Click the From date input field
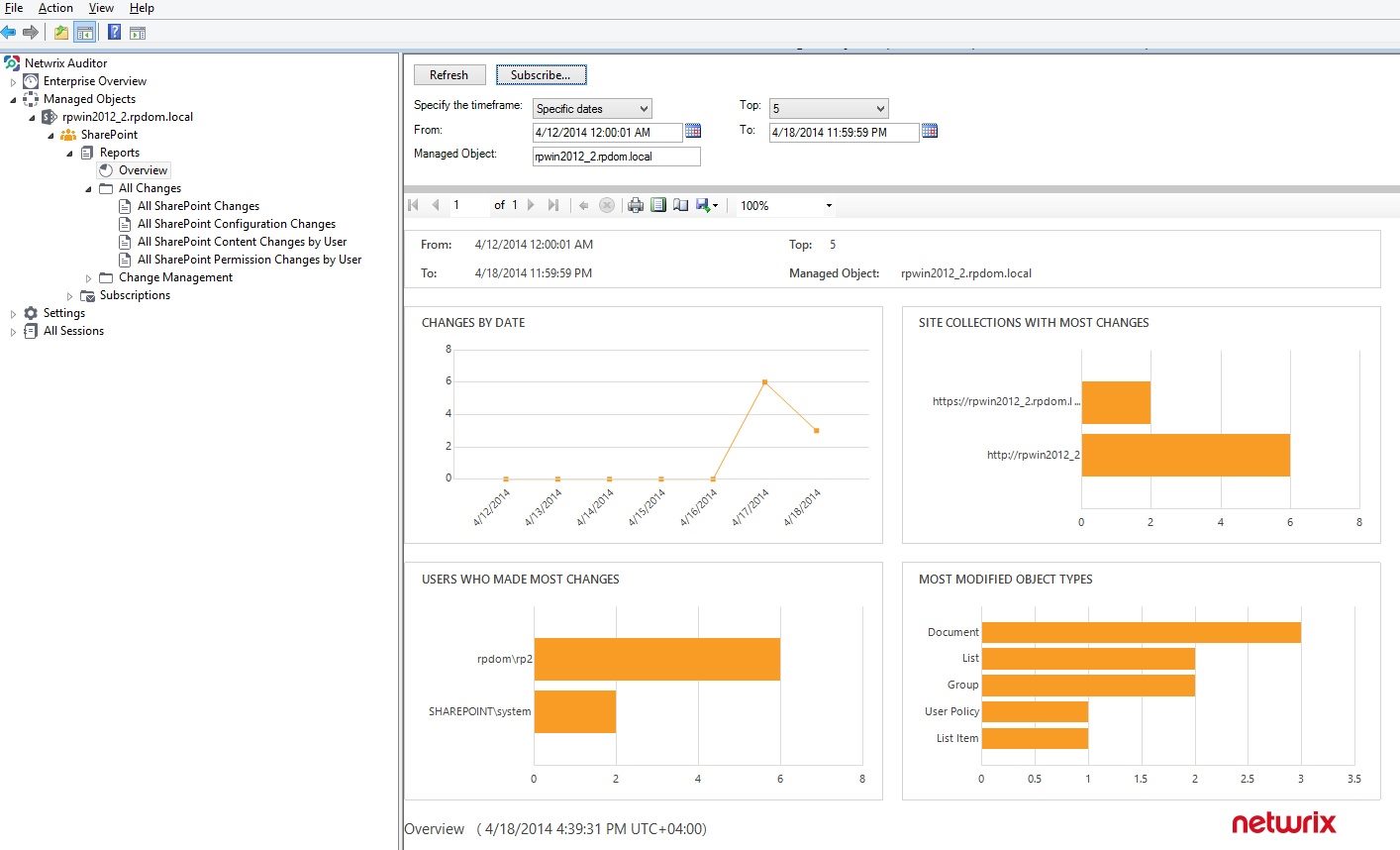Screen dimensions: 1400x850 click(607, 132)
